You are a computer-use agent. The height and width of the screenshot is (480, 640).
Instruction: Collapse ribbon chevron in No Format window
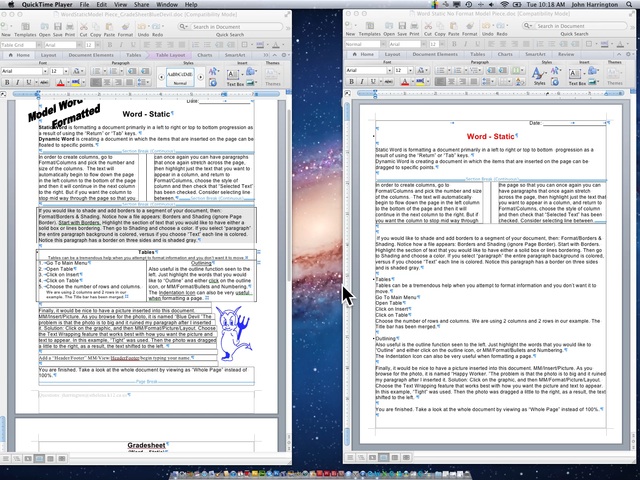pos(619,54)
